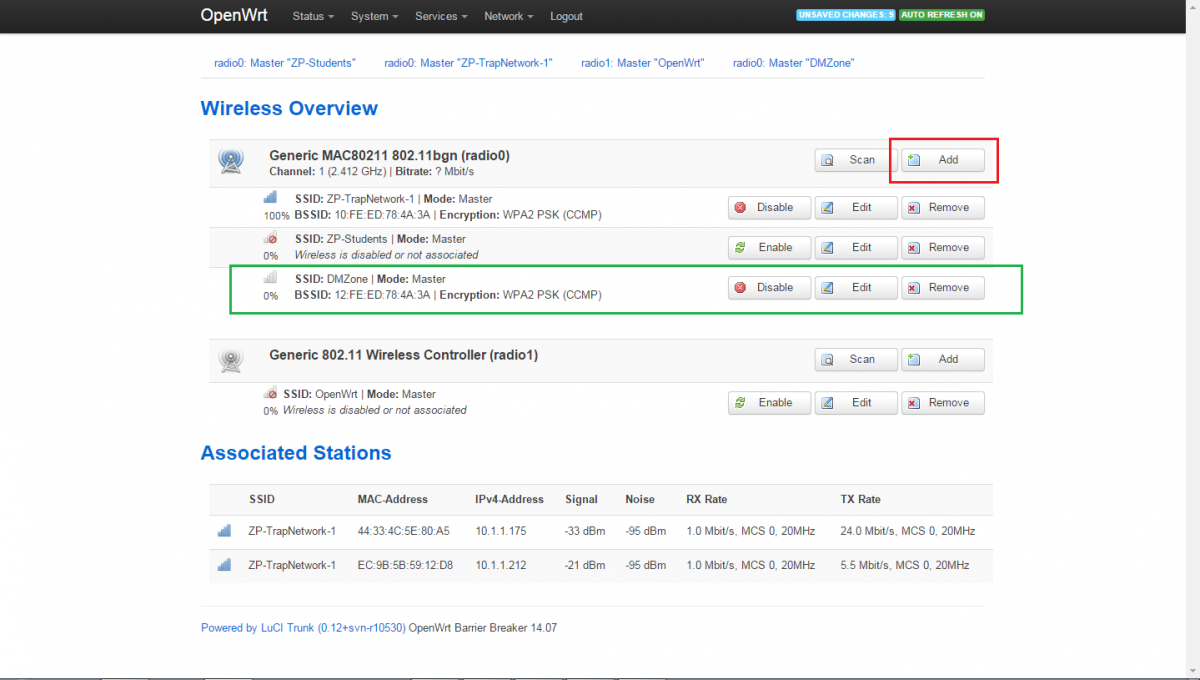Open the Powered by LuCI Trunk link
This screenshot has height=680, width=1200.
[303, 628]
